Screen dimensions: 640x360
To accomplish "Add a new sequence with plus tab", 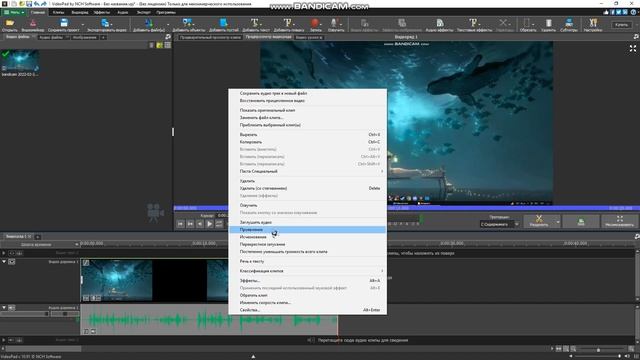I will [38, 237].
